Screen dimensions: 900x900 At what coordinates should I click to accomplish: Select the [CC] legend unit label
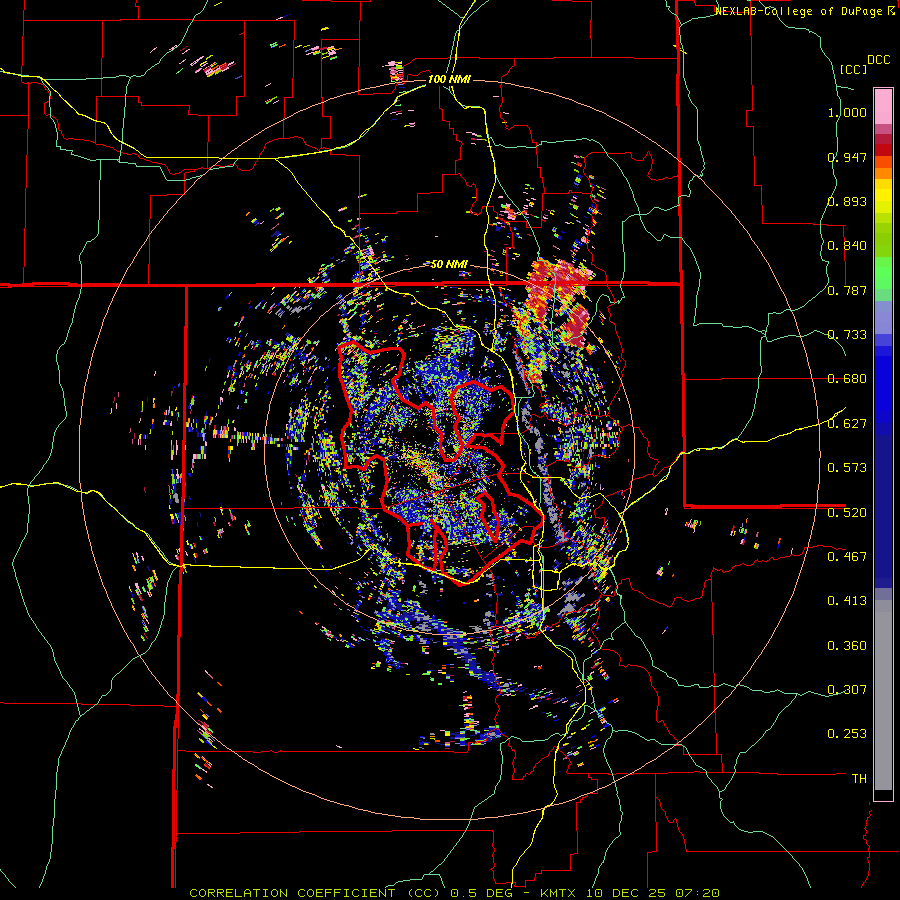(853, 69)
